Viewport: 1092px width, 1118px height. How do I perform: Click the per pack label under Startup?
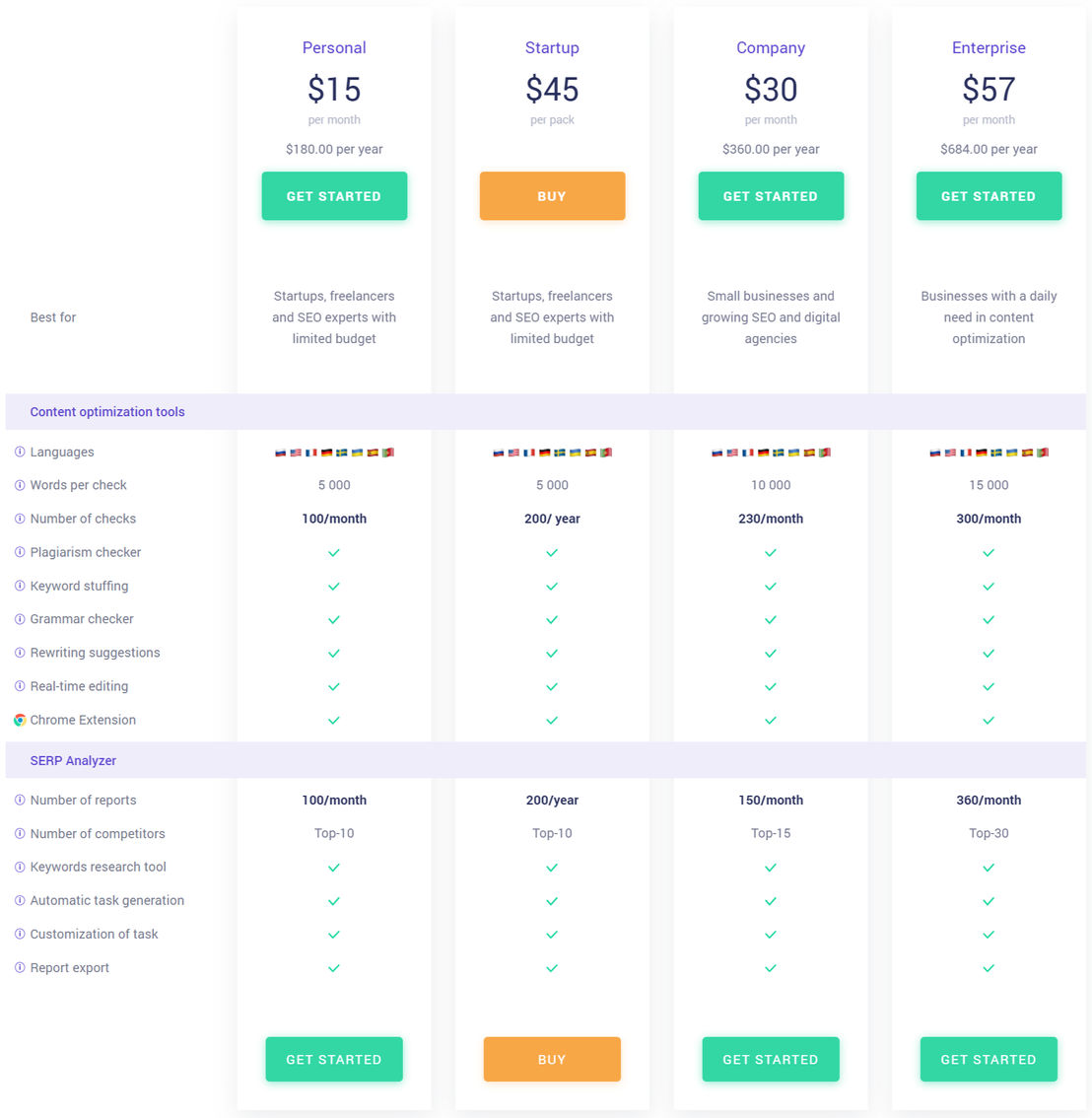[553, 120]
